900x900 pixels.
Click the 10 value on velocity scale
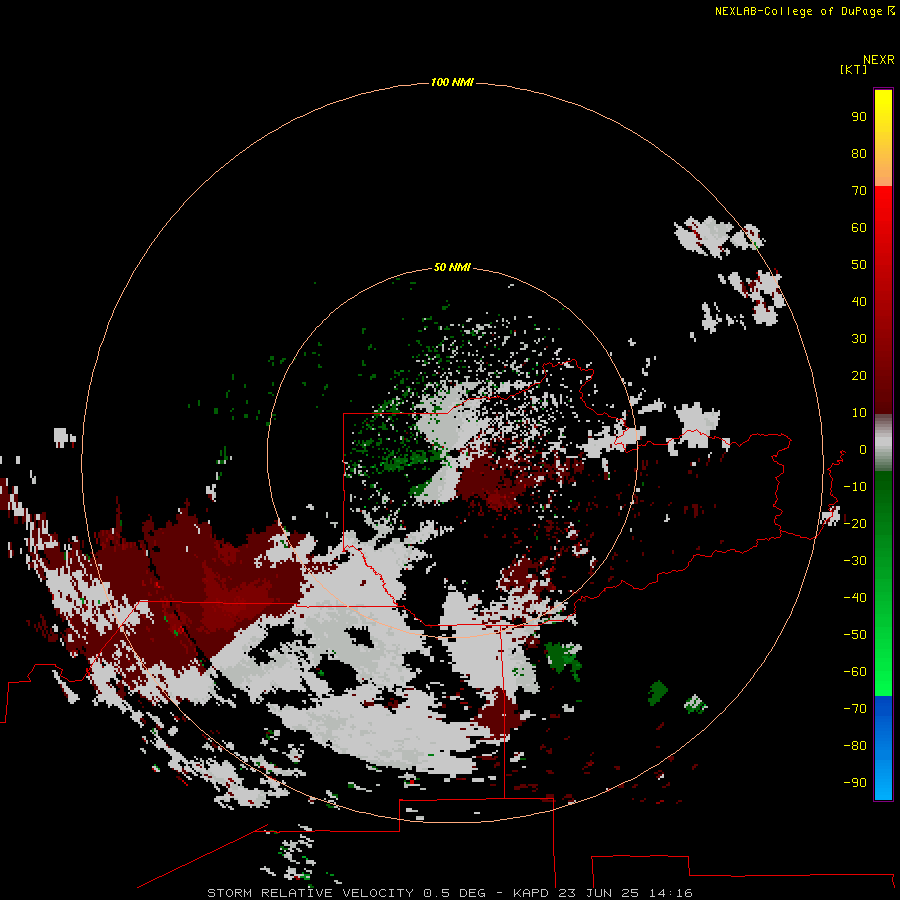coord(859,413)
